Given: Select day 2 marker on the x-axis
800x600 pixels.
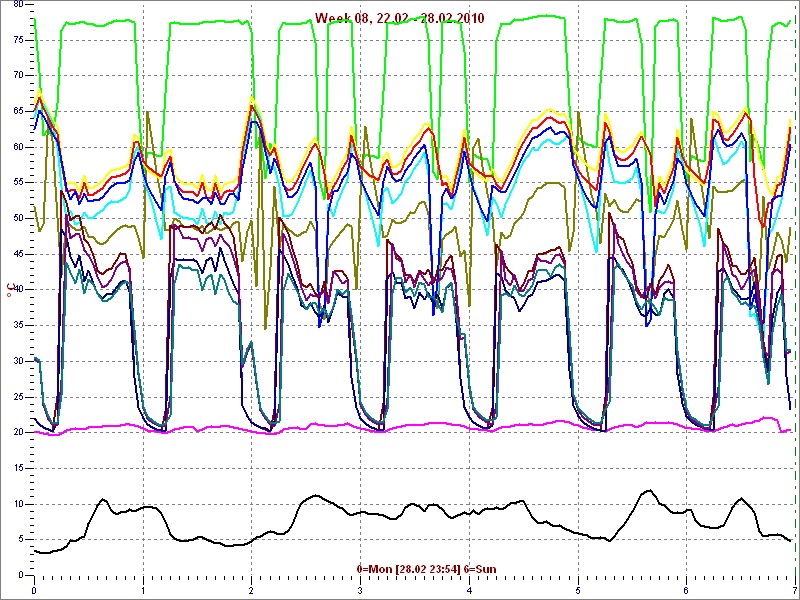Looking at the screenshot, I should click(x=251, y=590).
